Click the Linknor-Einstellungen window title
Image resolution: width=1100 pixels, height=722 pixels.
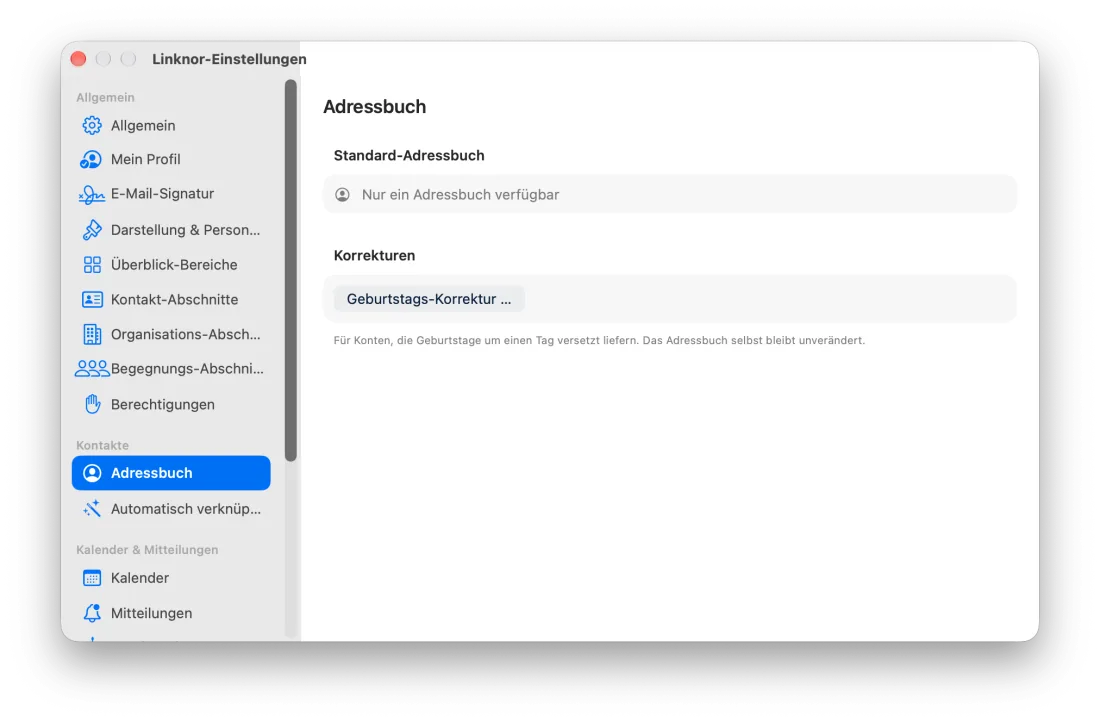229,59
